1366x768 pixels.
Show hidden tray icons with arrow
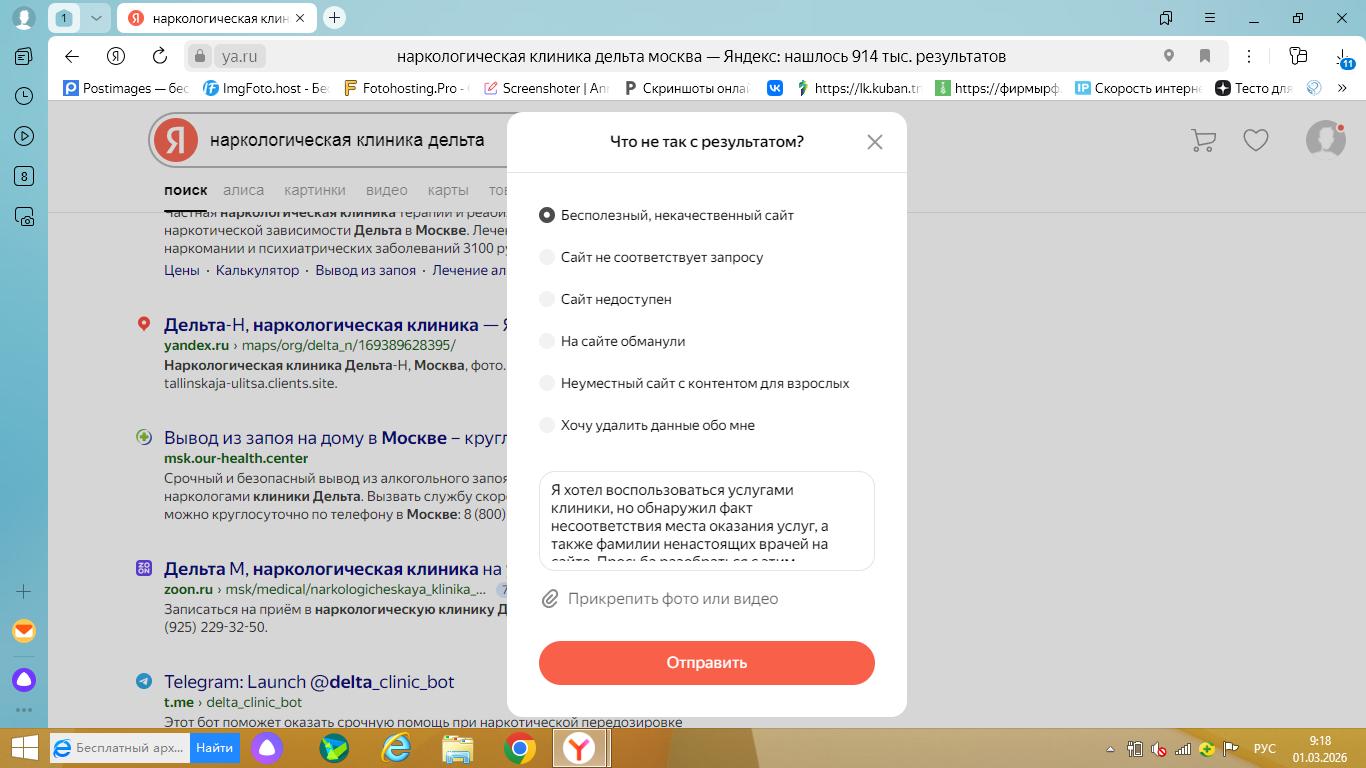click(1111, 748)
